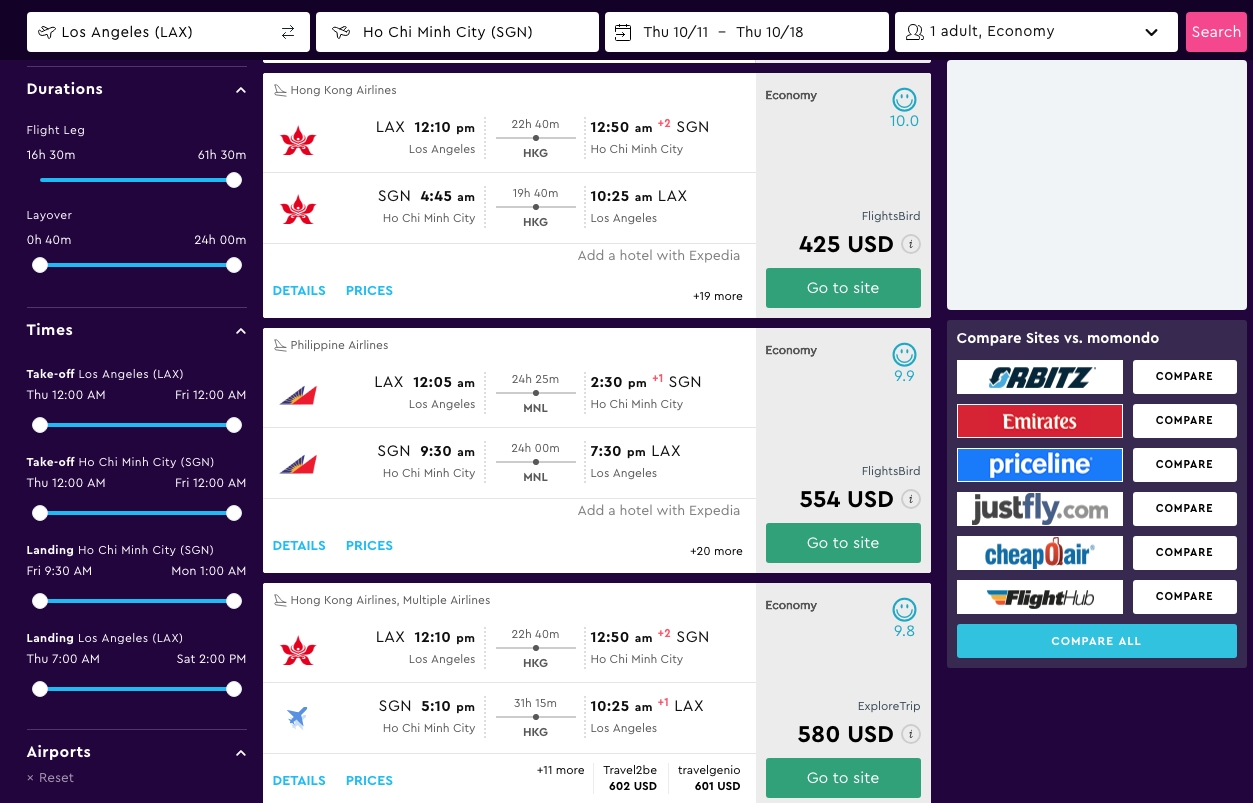Collapse the Airports filter section
1253x803 pixels.
(240, 753)
